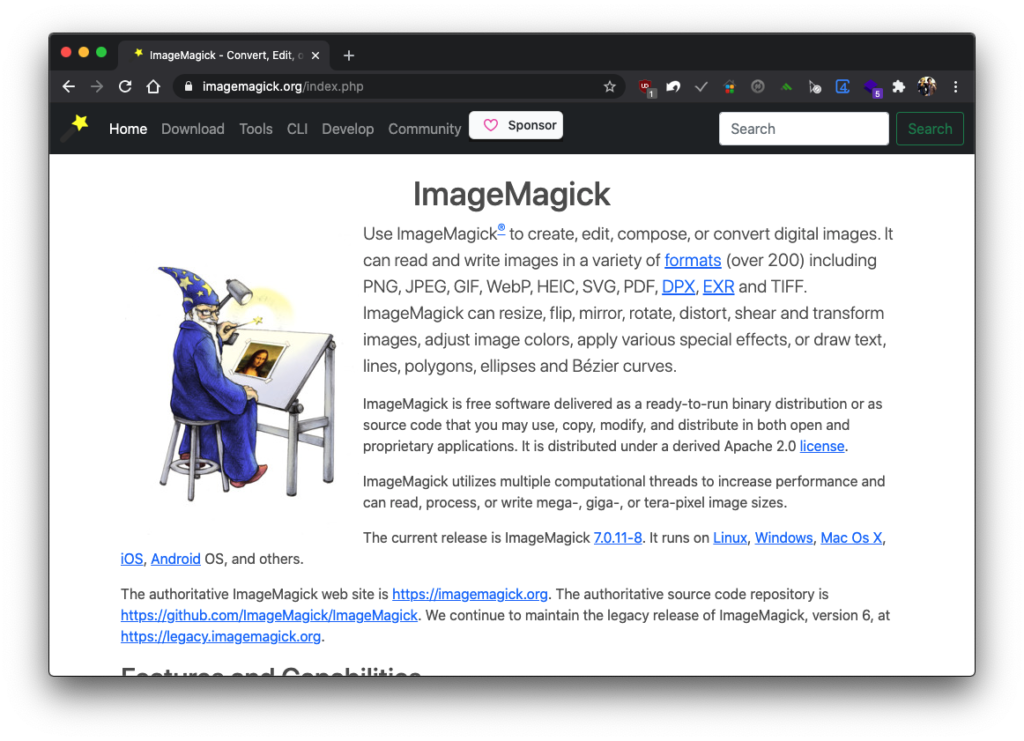This screenshot has height=741, width=1024.
Task: Click the white curved arrow extension
Action: click(673, 87)
